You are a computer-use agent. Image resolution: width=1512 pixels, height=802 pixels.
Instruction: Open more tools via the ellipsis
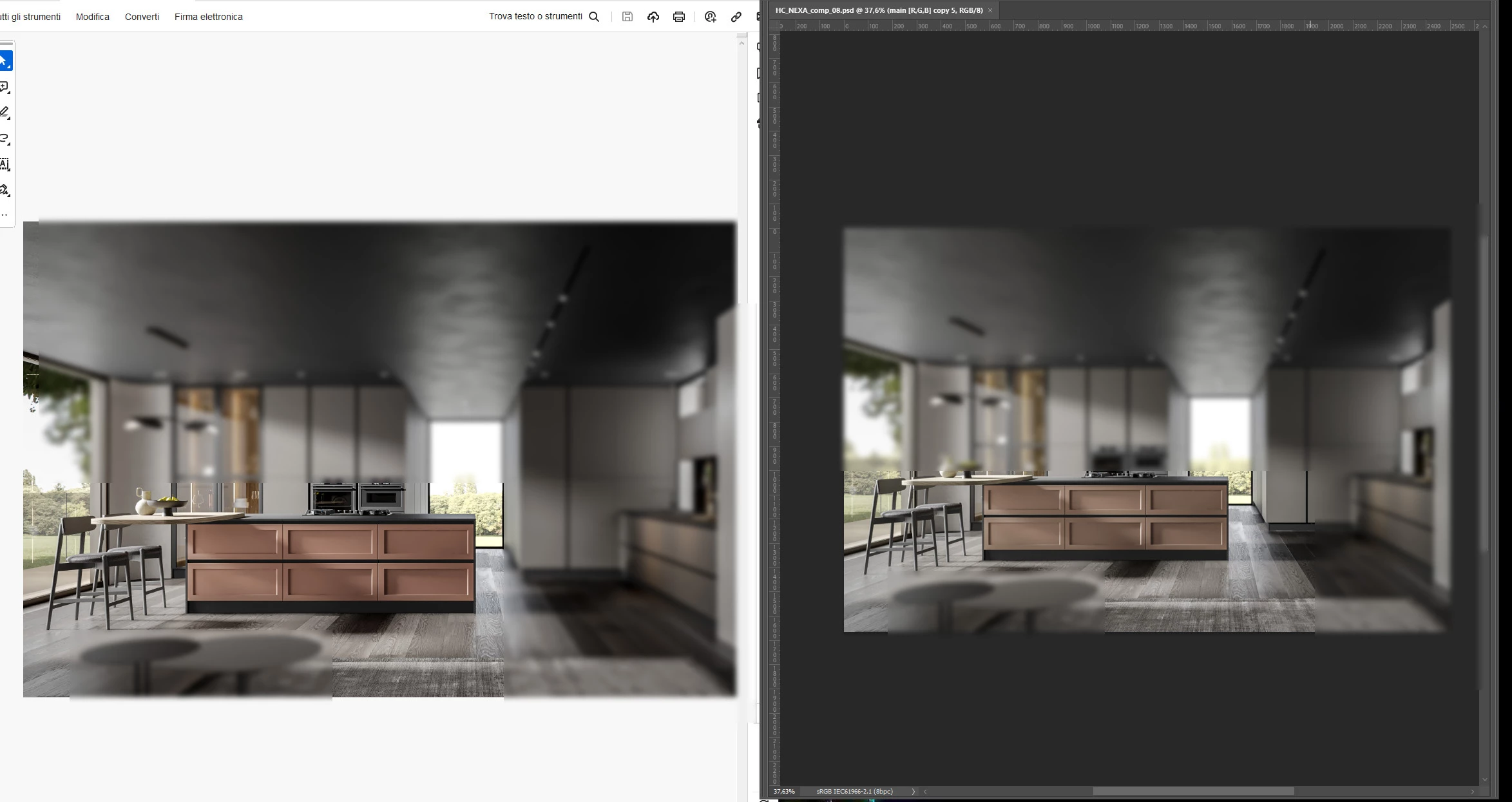(5, 215)
